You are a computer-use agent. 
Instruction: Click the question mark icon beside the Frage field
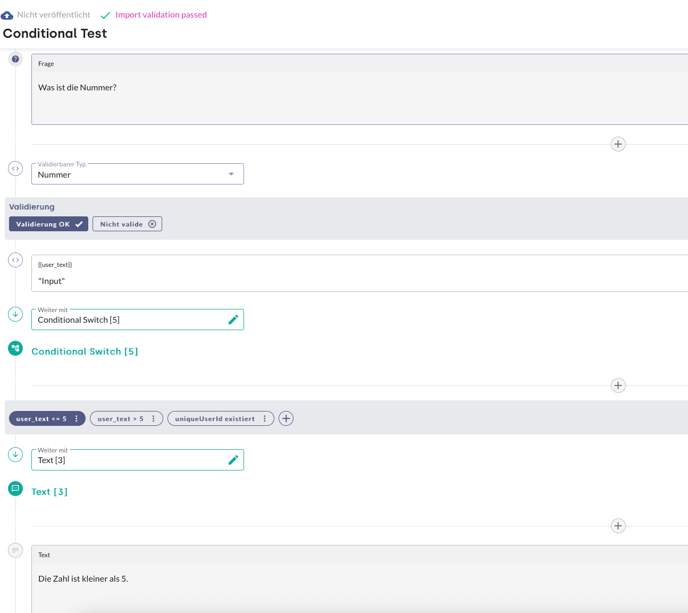(x=15, y=59)
